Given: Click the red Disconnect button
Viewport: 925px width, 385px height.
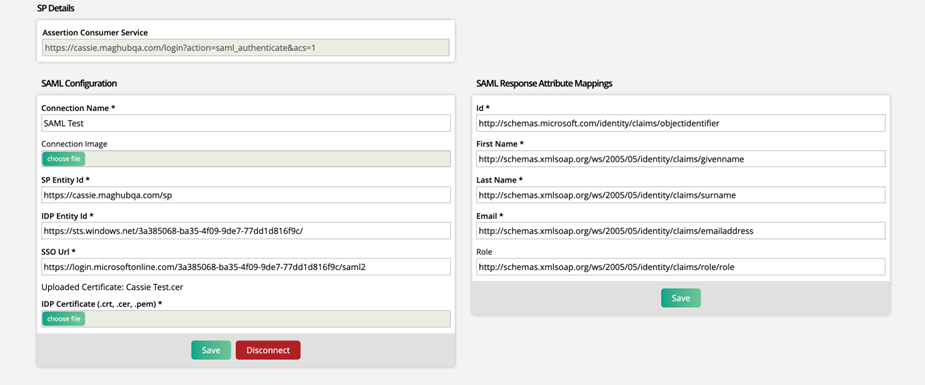Looking at the screenshot, I should 268,350.
